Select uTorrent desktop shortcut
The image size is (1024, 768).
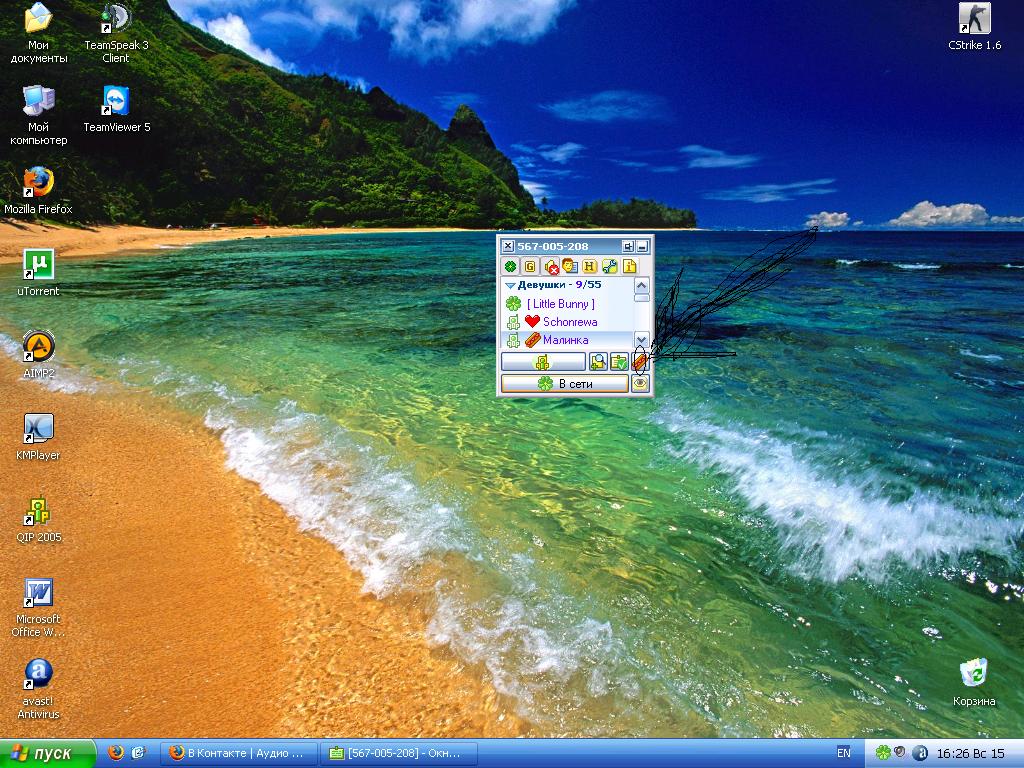[x=39, y=273]
